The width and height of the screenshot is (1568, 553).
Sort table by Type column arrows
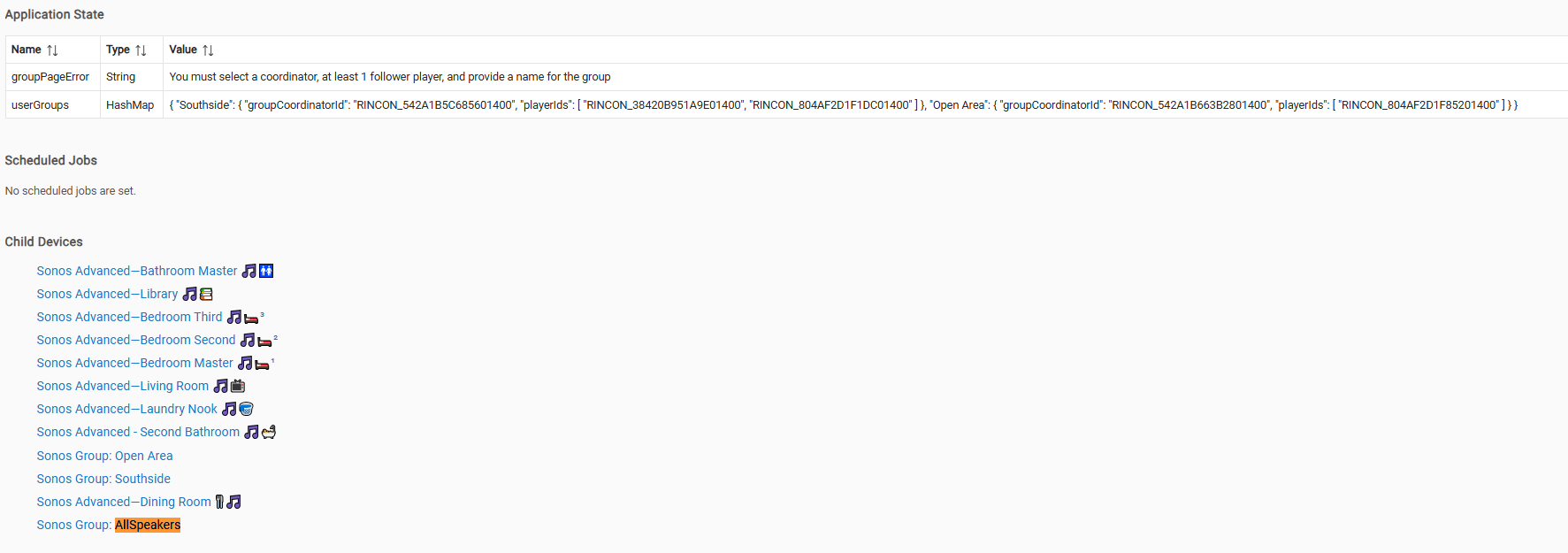141,50
